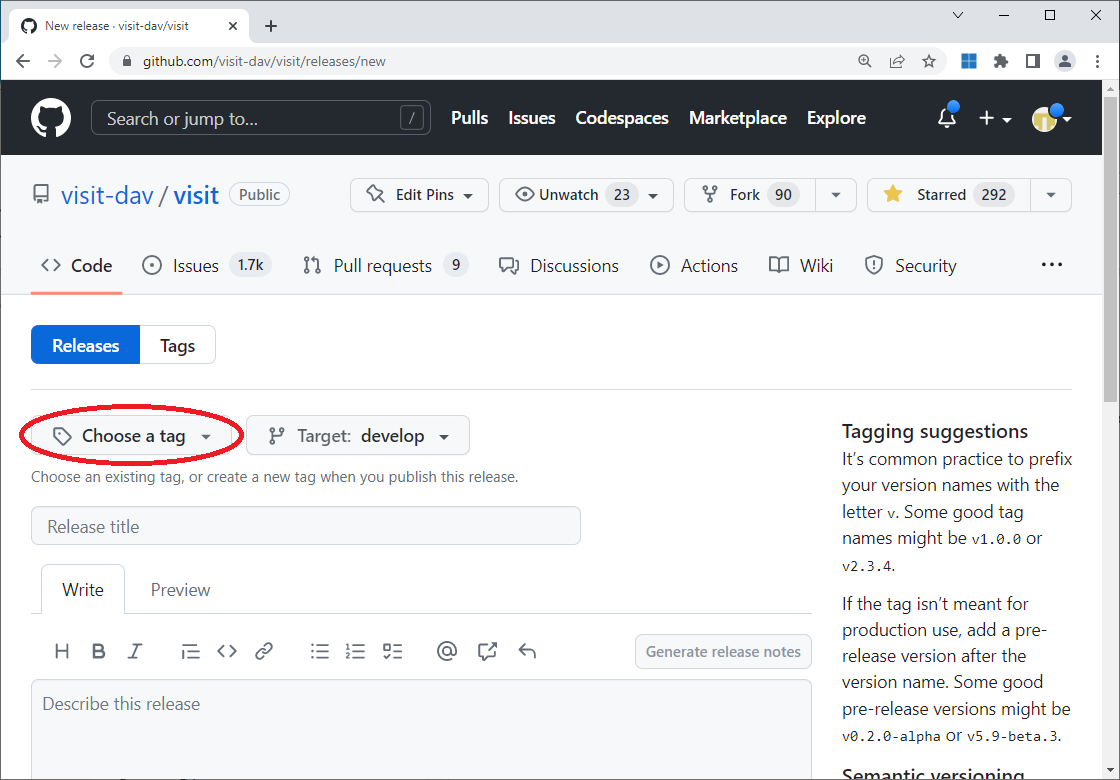Toggle browser side panel icon
The image size is (1120, 780).
tap(1033, 61)
